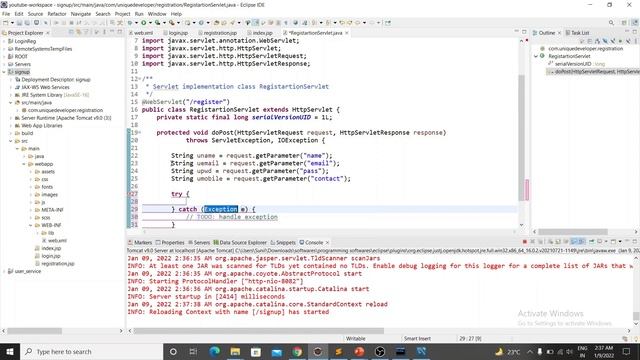
Task: Click the search magnifier icon at top right
Action: [611, 23]
